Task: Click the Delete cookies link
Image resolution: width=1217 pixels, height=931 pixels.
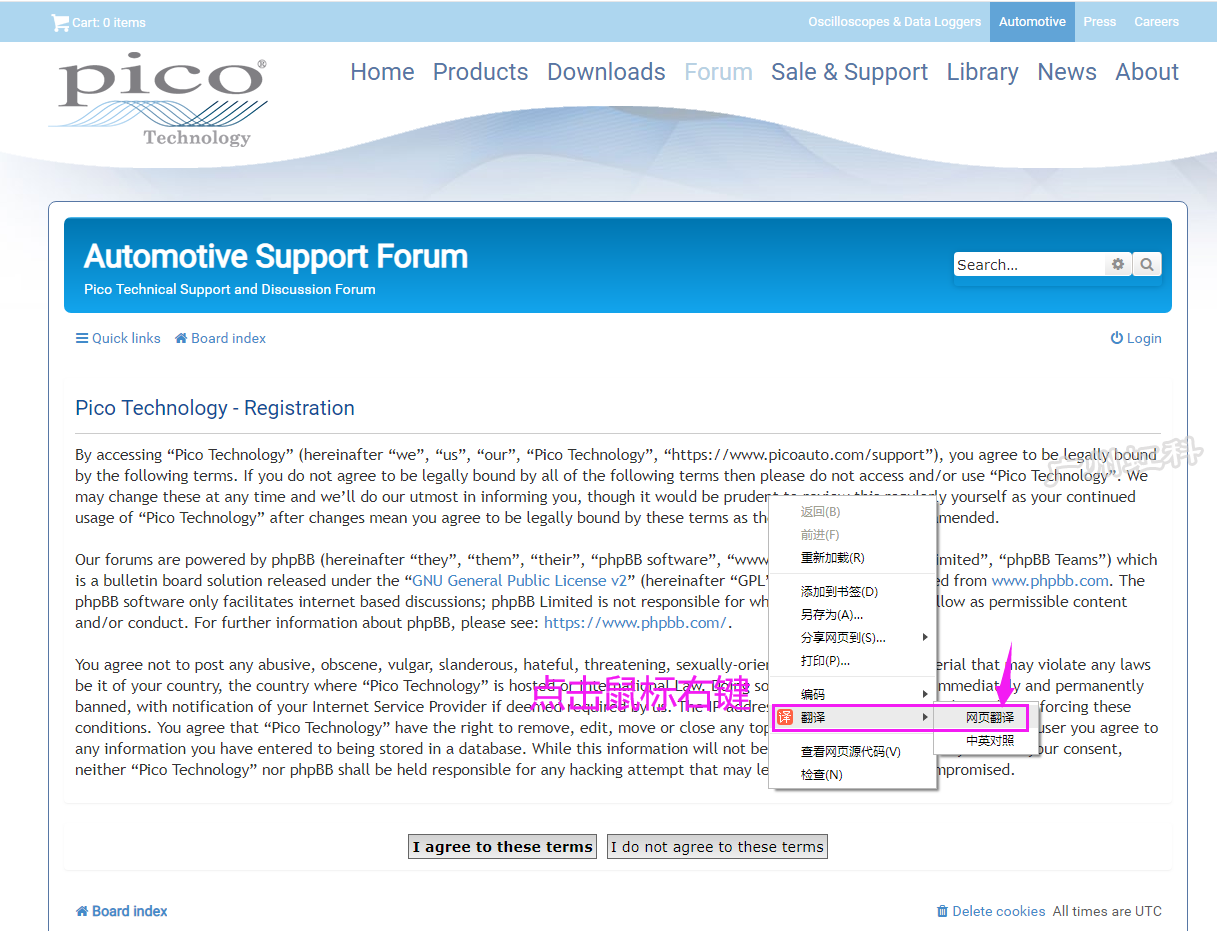Action: pos(991,911)
